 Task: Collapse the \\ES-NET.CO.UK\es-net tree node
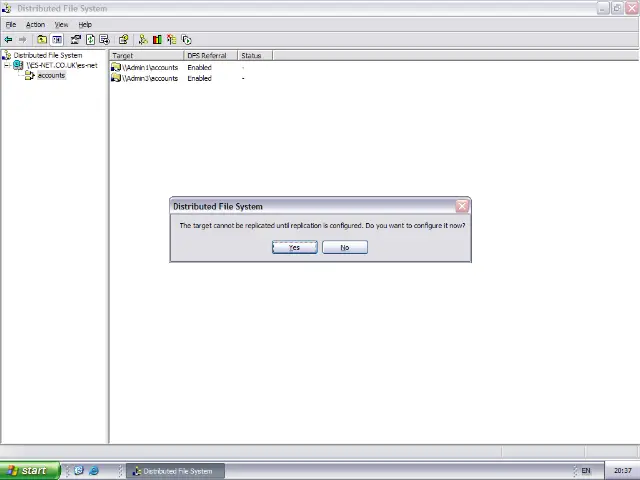click(7, 65)
